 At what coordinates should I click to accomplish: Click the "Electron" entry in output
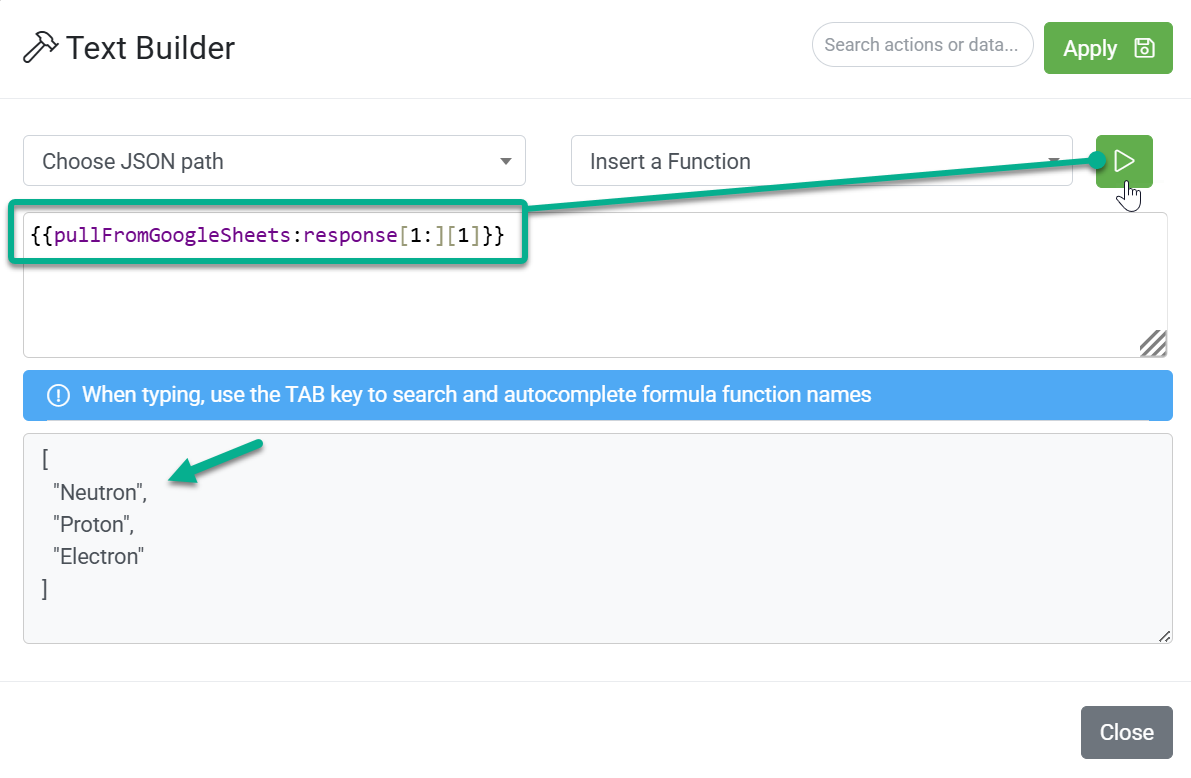click(99, 556)
